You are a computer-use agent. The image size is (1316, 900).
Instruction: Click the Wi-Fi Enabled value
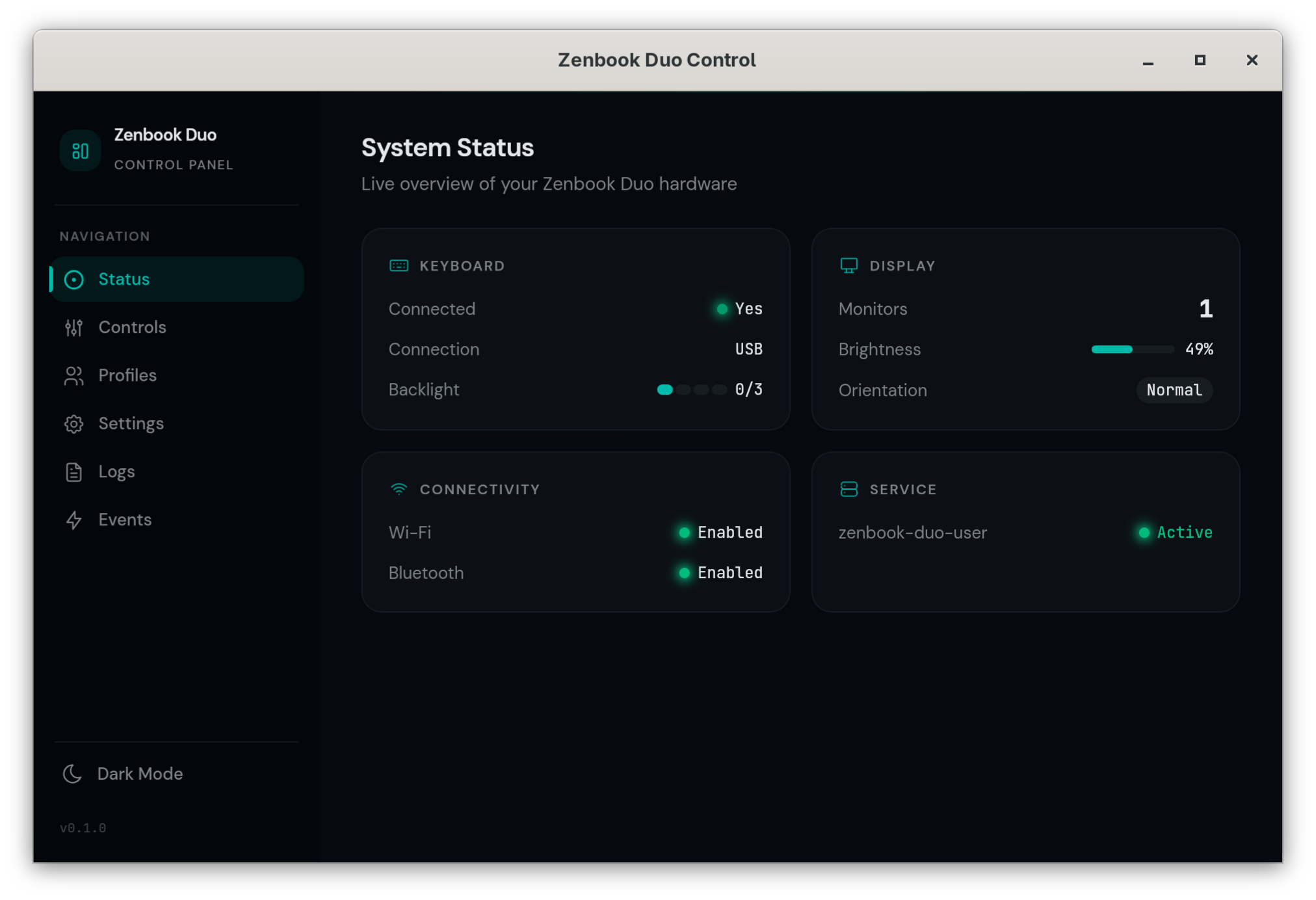(x=730, y=533)
